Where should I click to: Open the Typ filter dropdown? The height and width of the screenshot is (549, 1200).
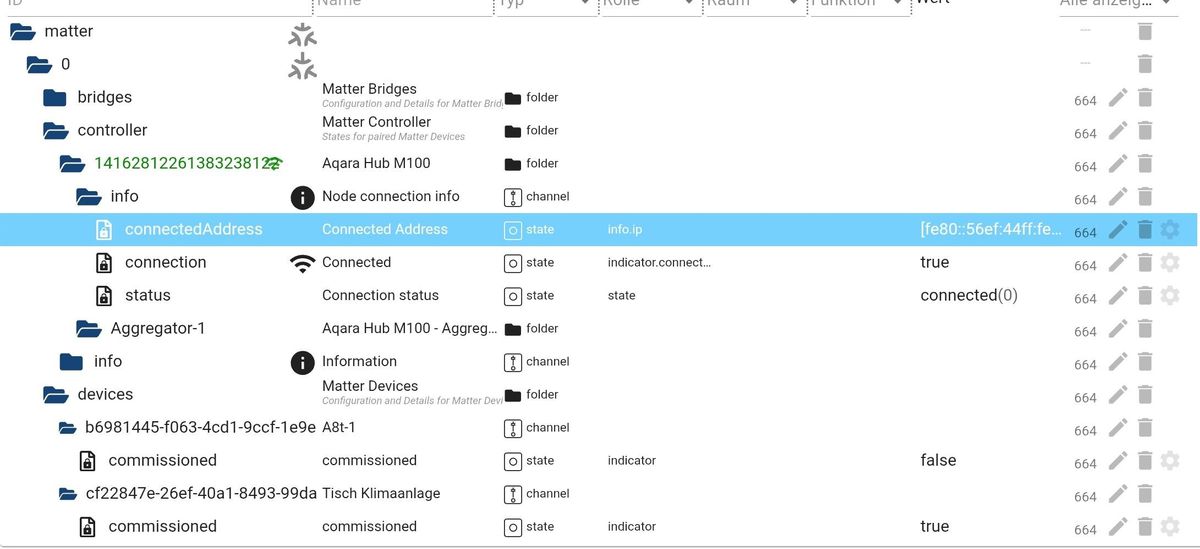tap(584, 4)
